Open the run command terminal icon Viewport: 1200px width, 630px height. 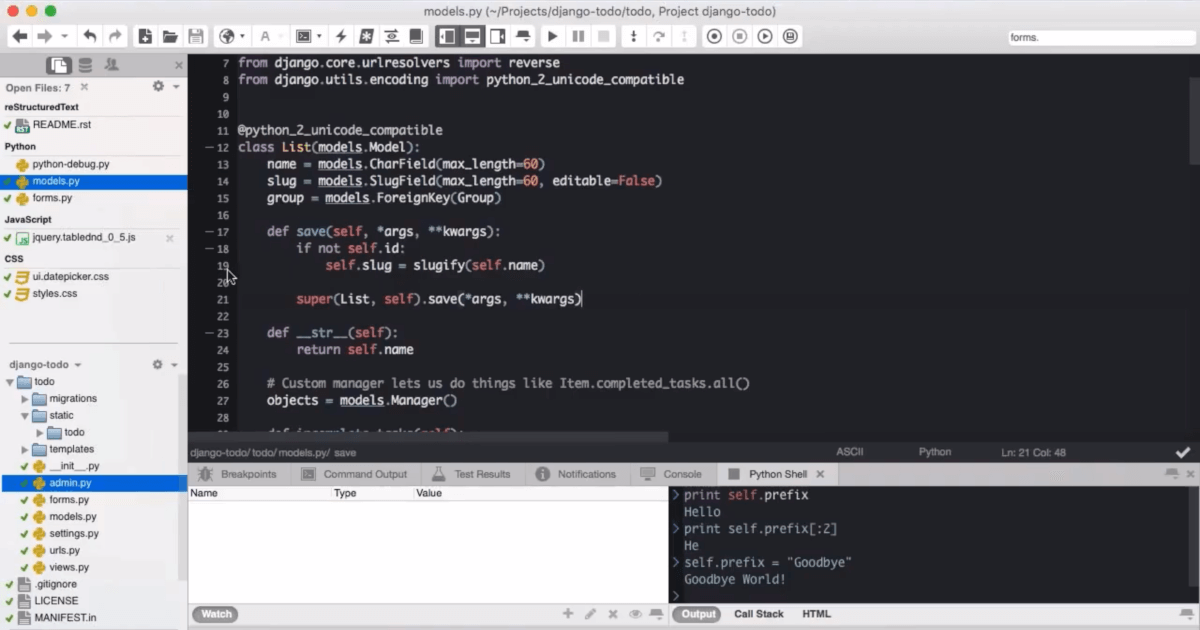(x=303, y=36)
